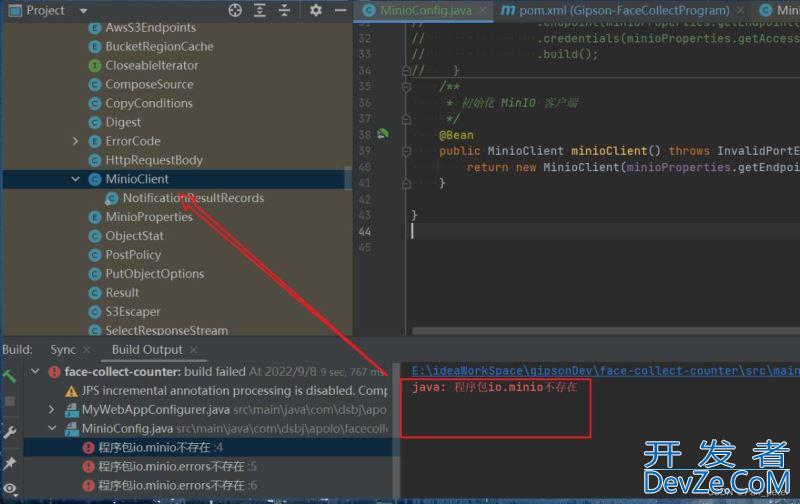The width and height of the screenshot is (800, 504).
Task: Click the expand all icon in Project toolbar
Action: click(260, 10)
